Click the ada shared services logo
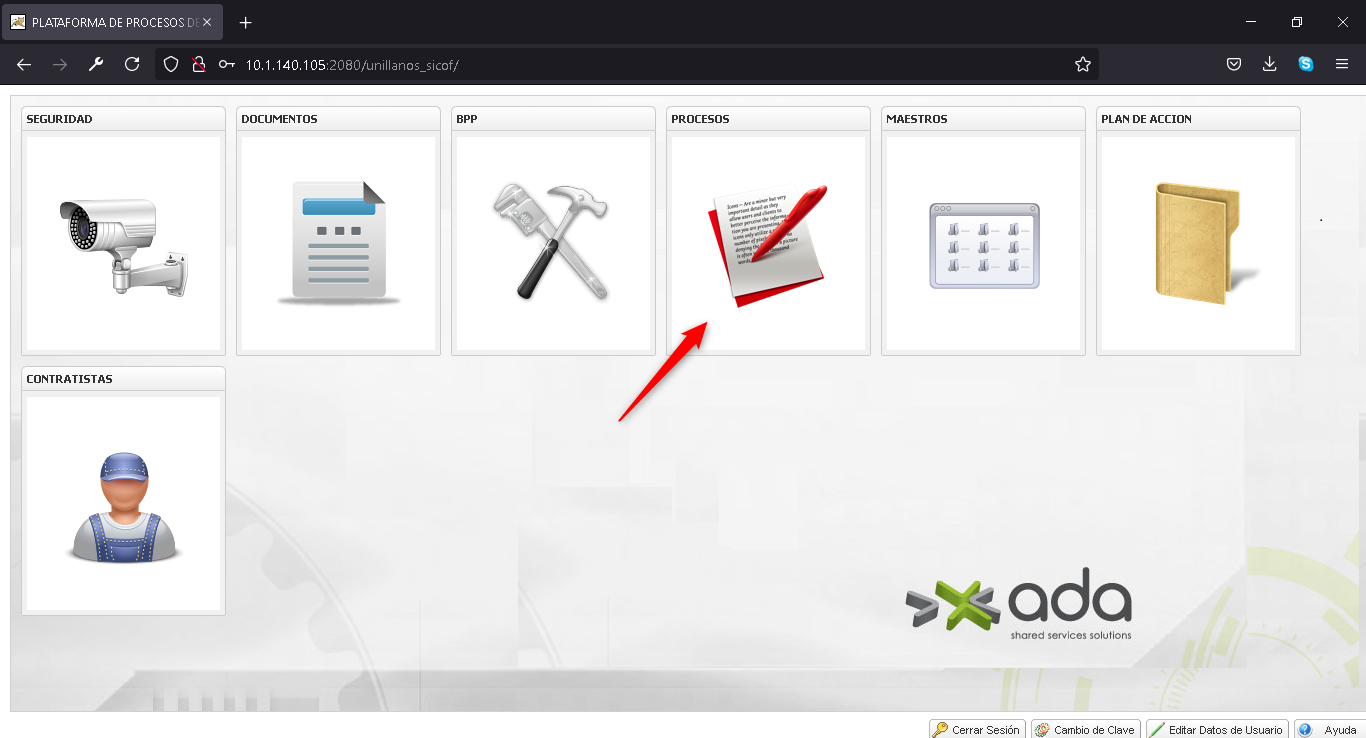The image size is (1366, 738). [1019, 605]
